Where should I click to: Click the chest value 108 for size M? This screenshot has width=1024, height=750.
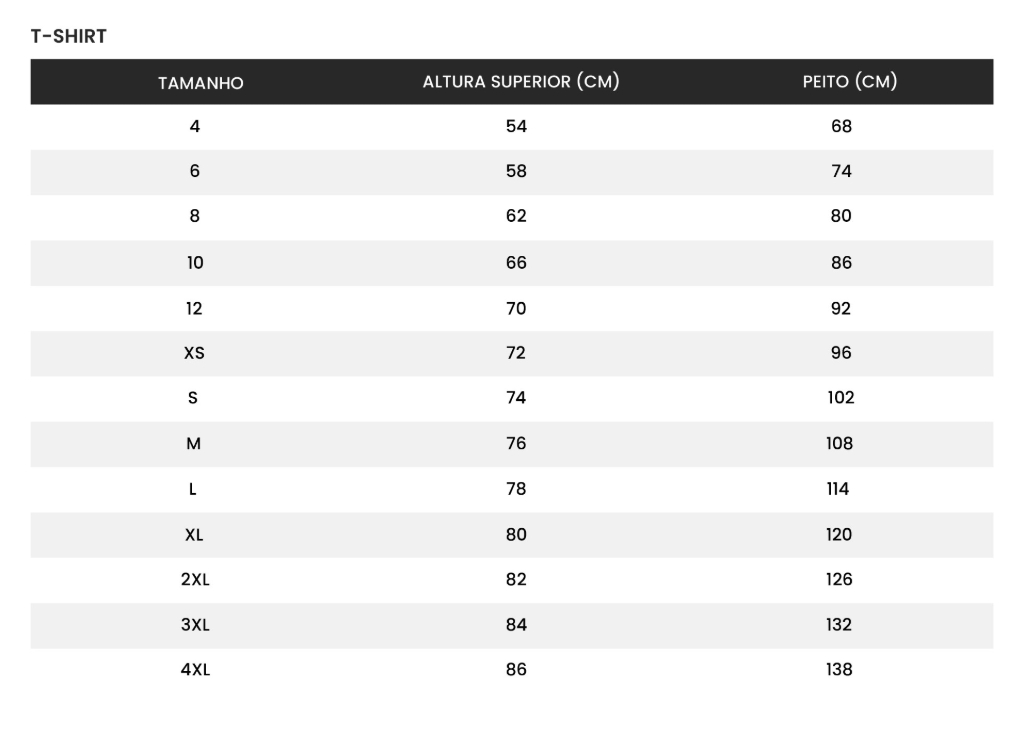840,444
